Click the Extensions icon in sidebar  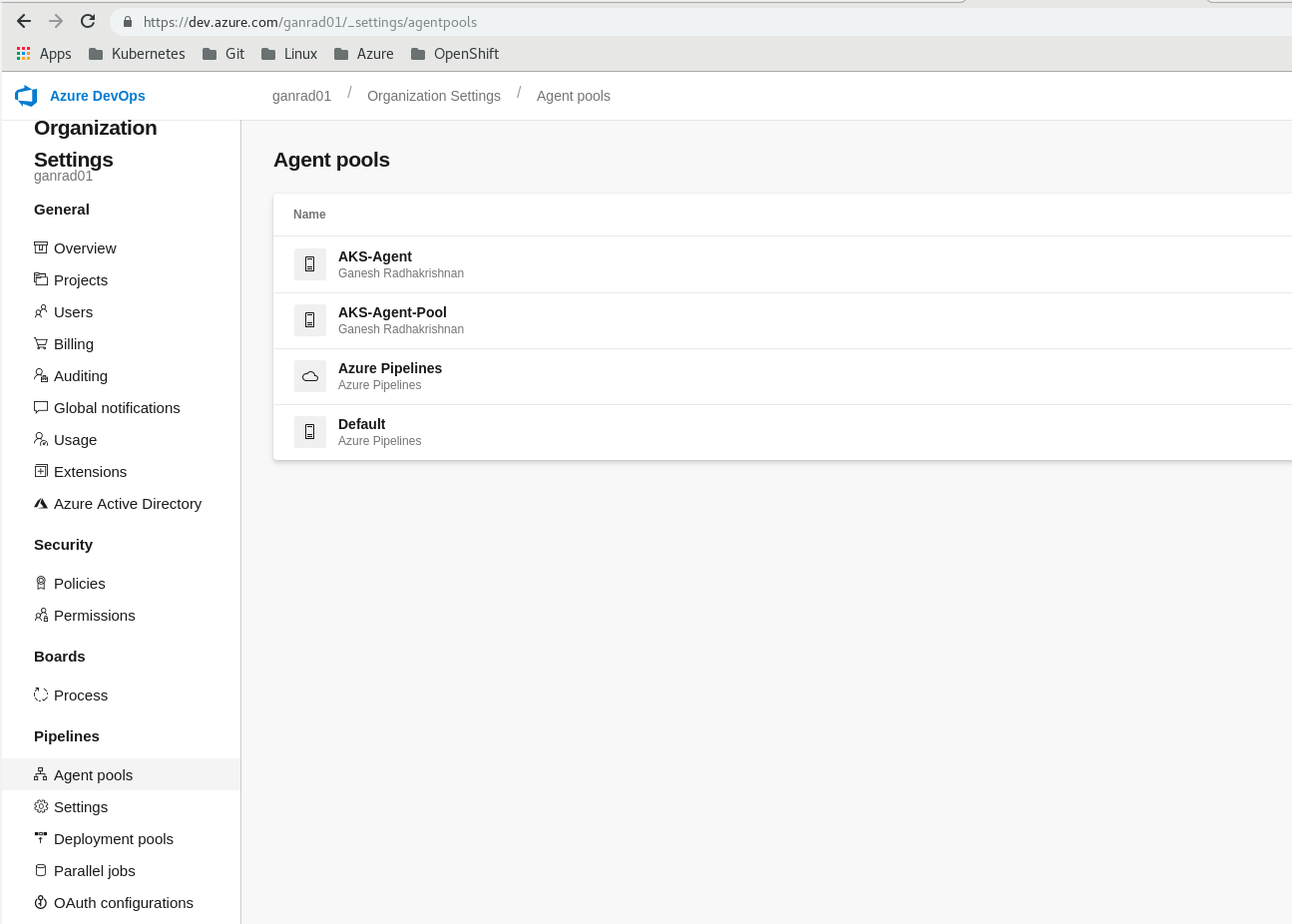[x=41, y=471]
